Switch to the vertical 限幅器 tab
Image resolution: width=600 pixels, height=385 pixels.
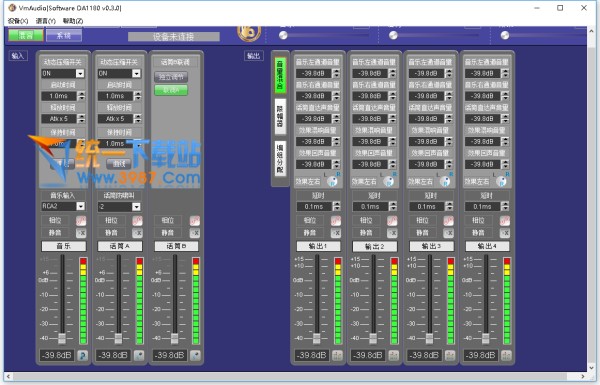[x=280, y=116]
